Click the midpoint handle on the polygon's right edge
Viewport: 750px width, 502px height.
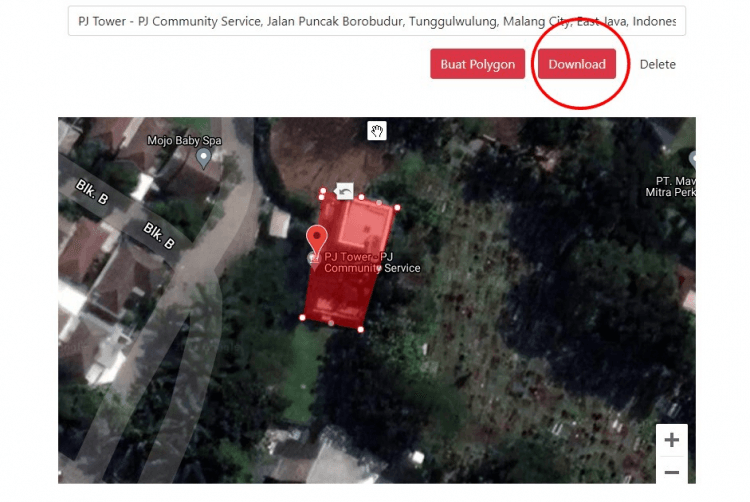379,269
